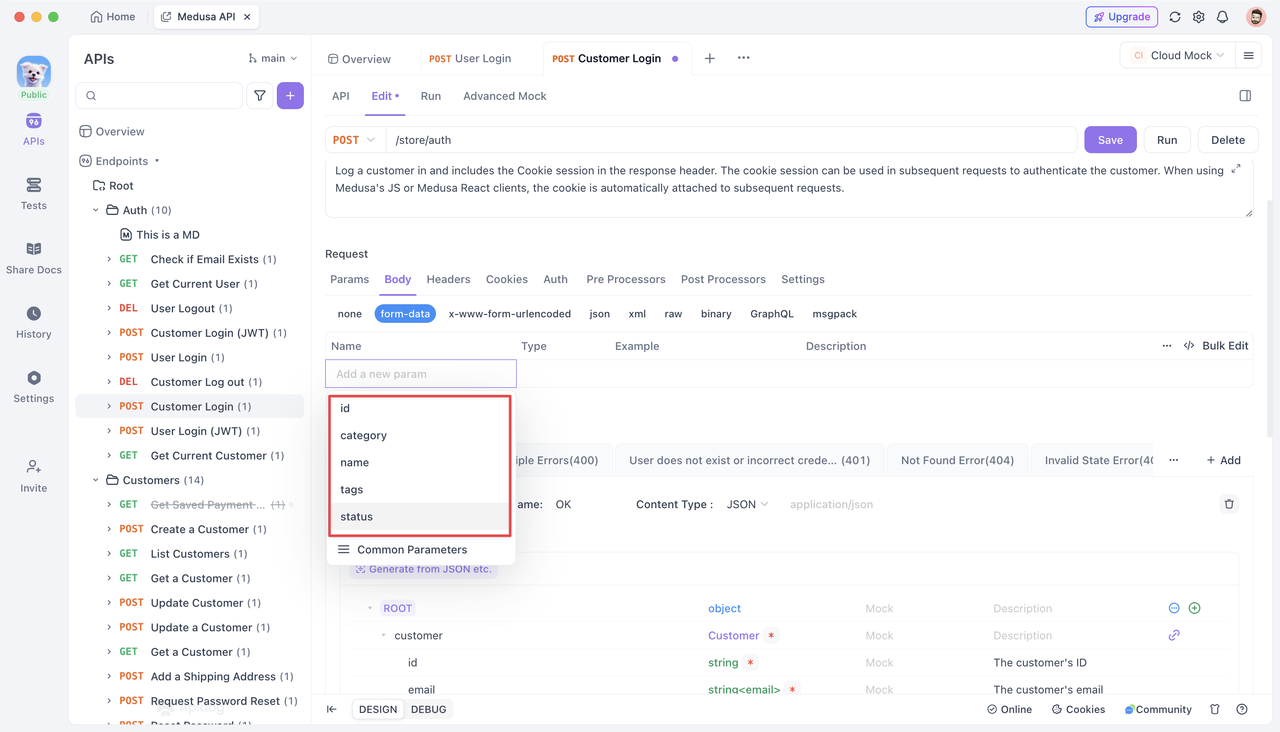Select the msgpack body type
This screenshot has width=1280, height=732.
pyautogui.click(x=834, y=314)
